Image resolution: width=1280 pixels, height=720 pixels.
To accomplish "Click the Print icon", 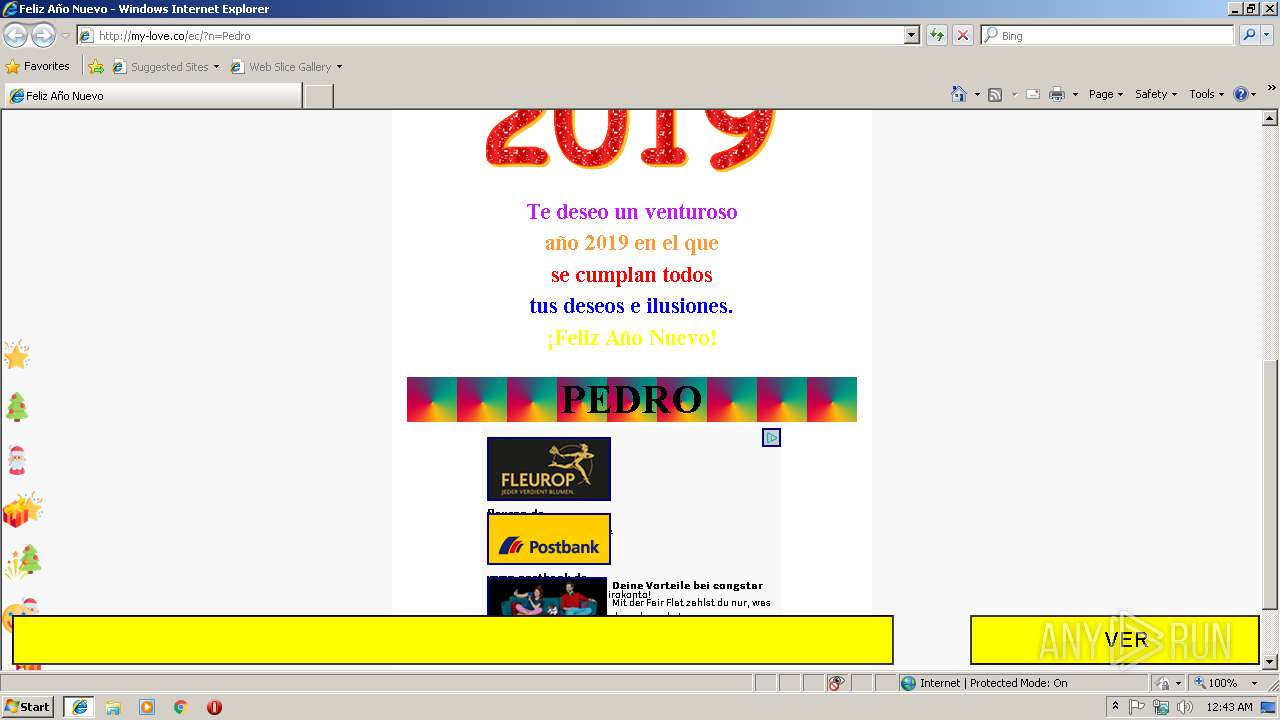I will pos(1057,94).
